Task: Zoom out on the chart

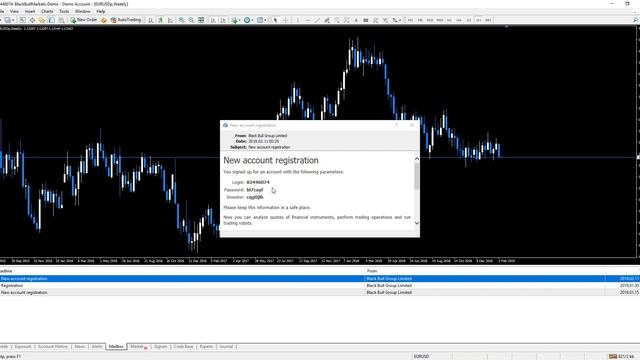Action: pos(191,20)
